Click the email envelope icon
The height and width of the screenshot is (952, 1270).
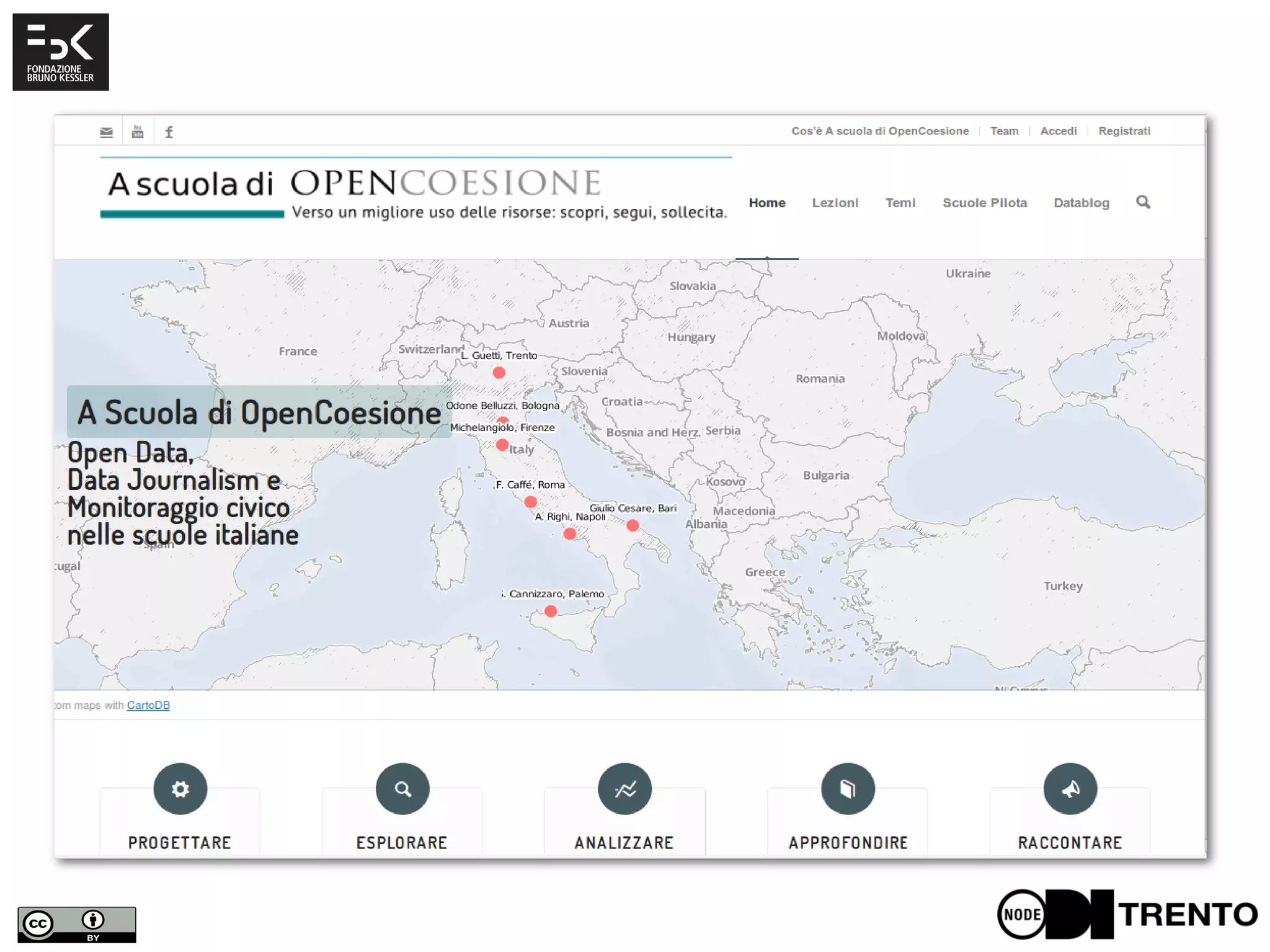(x=107, y=132)
